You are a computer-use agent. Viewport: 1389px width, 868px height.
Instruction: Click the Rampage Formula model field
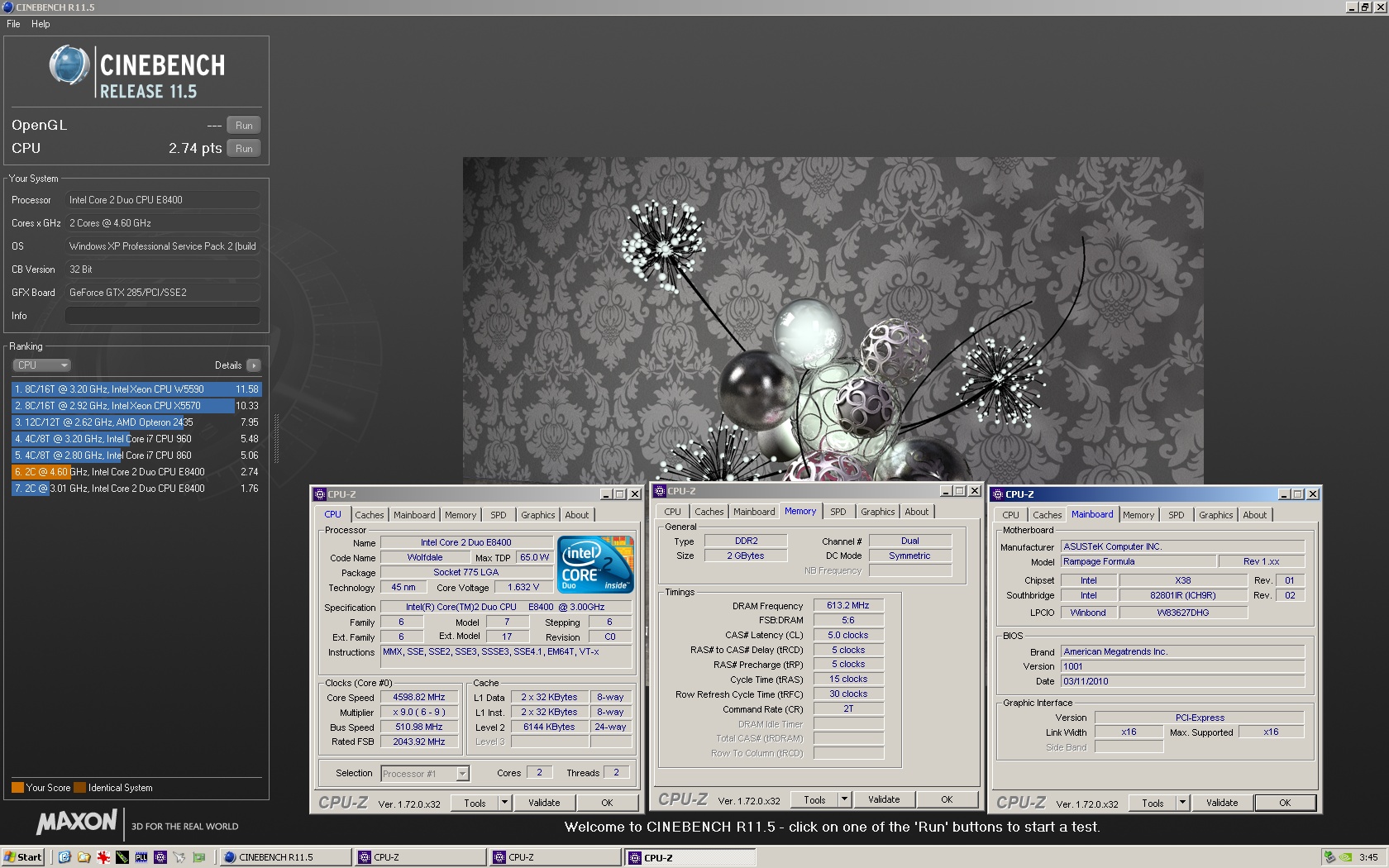1138,561
